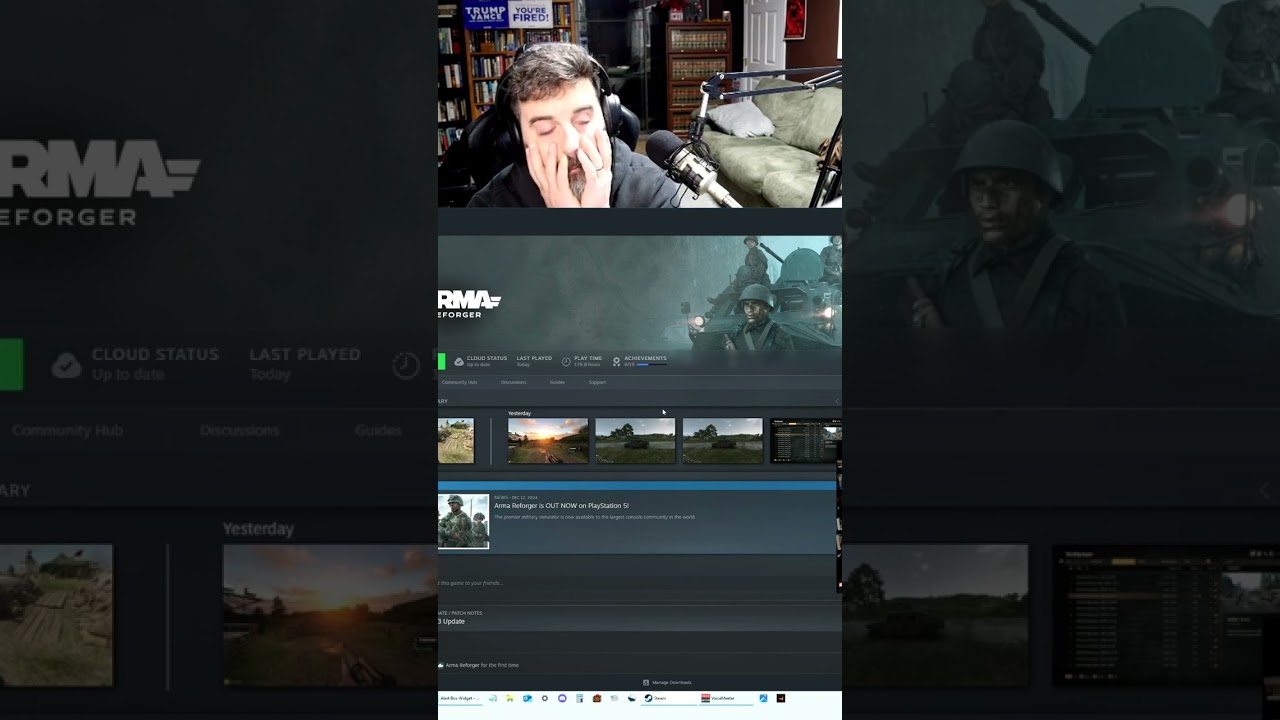Viewport: 1280px width, 720px height.
Task: Open the dark server list screenshot
Action: (806, 441)
